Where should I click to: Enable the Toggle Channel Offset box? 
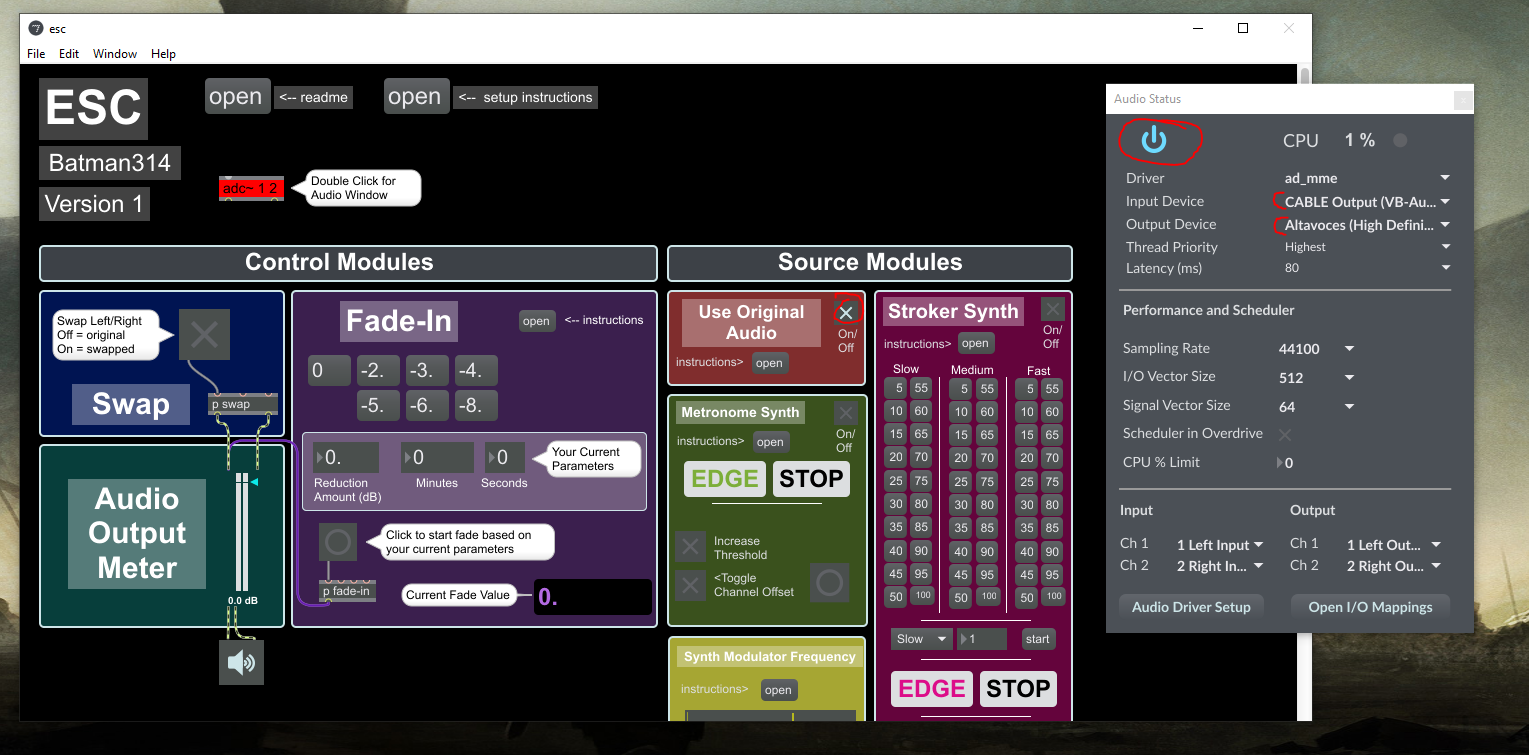pyautogui.click(x=690, y=585)
